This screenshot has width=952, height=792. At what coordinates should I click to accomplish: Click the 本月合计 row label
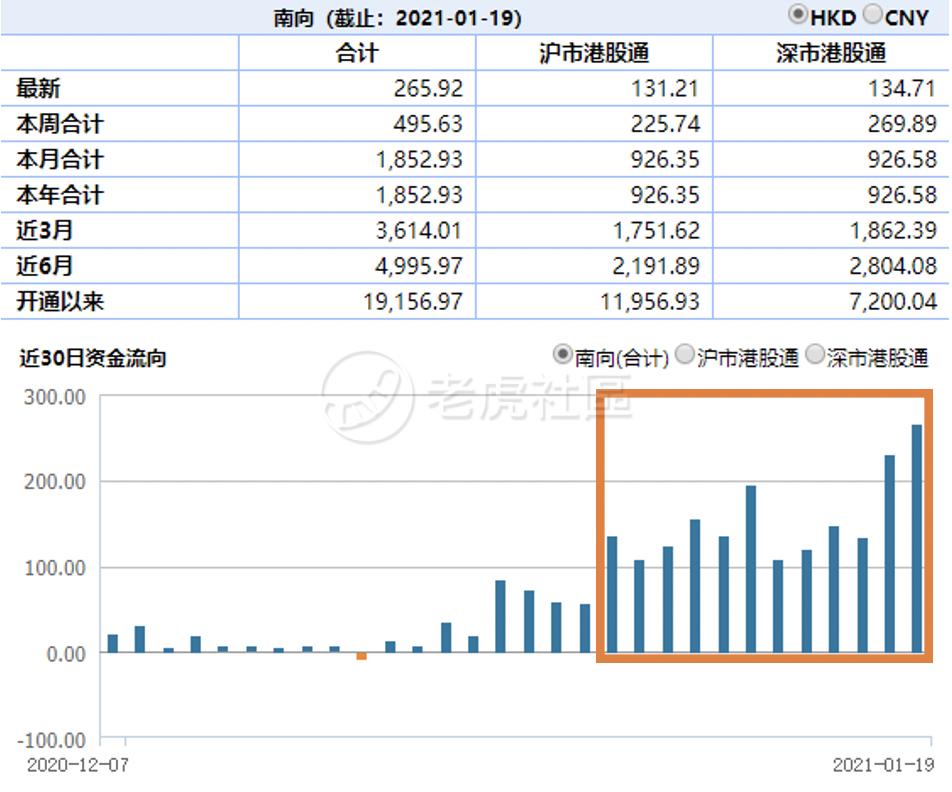point(60,160)
